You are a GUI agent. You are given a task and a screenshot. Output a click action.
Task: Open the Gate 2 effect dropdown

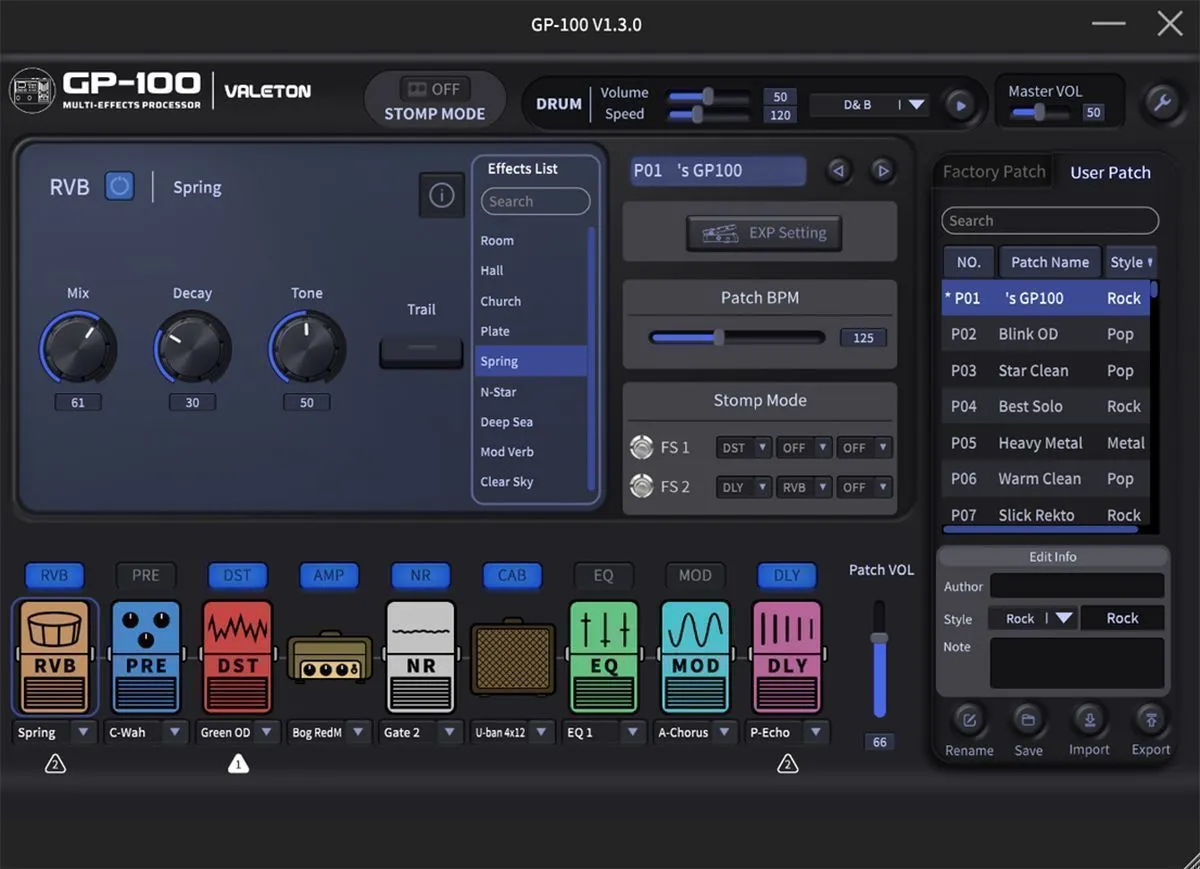pos(420,732)
